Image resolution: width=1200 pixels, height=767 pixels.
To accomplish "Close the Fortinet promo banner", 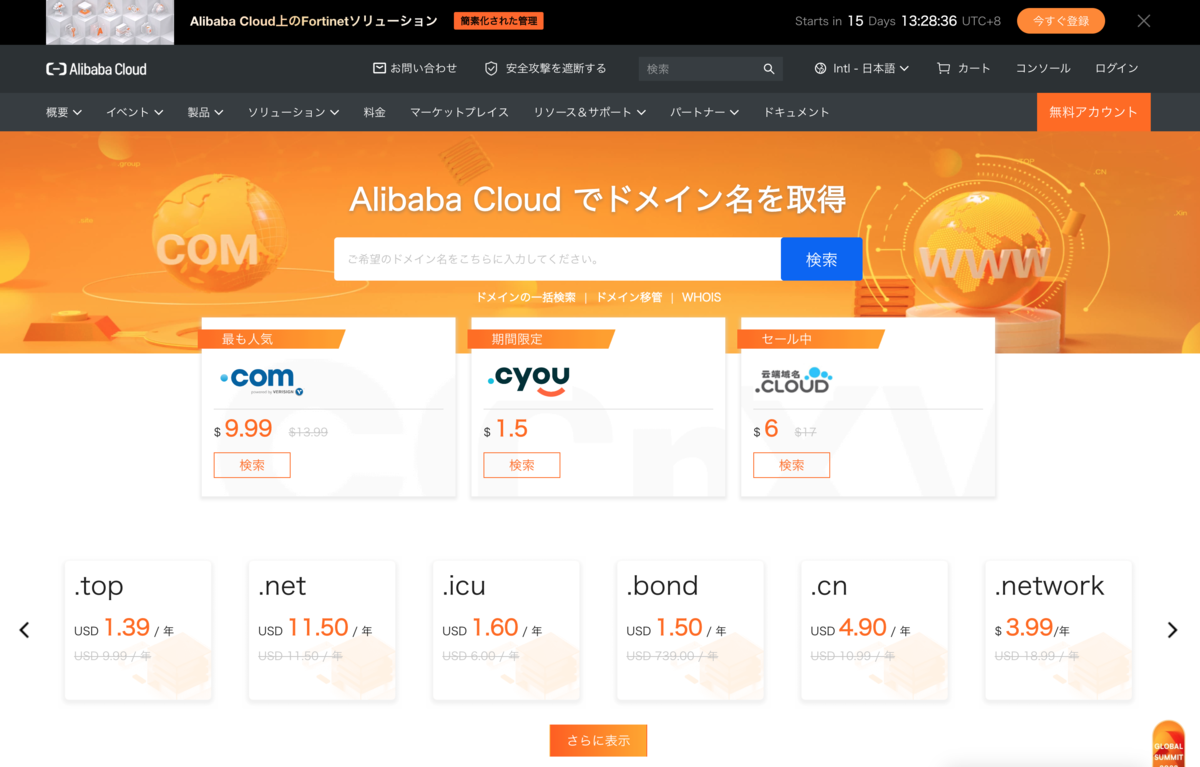I will tap(1144, 21).
